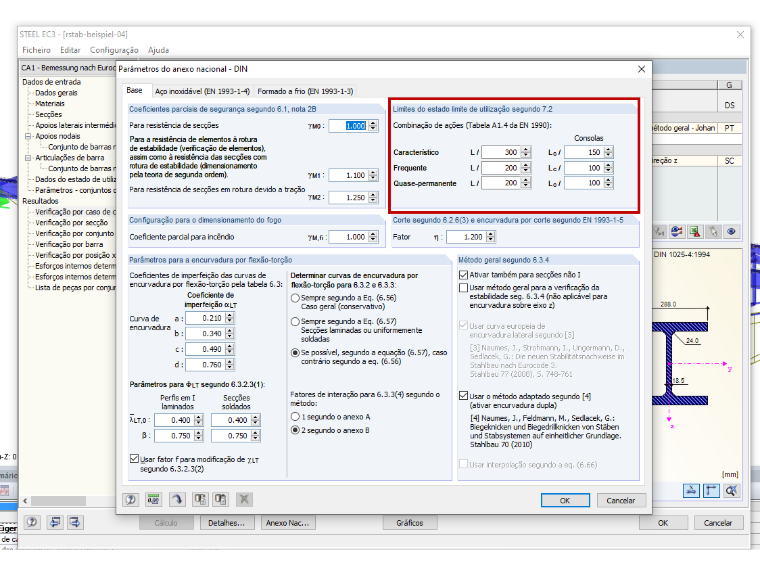Click the pick-pointer selection icon in main window
Screen dimensions: 760x570
pyautogui.click(x=713, y=232)
